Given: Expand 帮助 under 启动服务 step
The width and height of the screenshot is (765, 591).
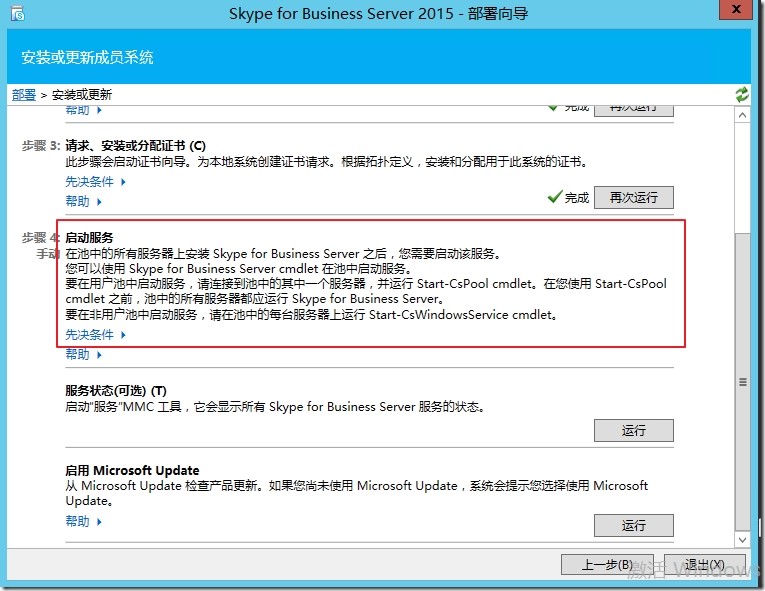Looking at the screenshot, I should 83,355.
